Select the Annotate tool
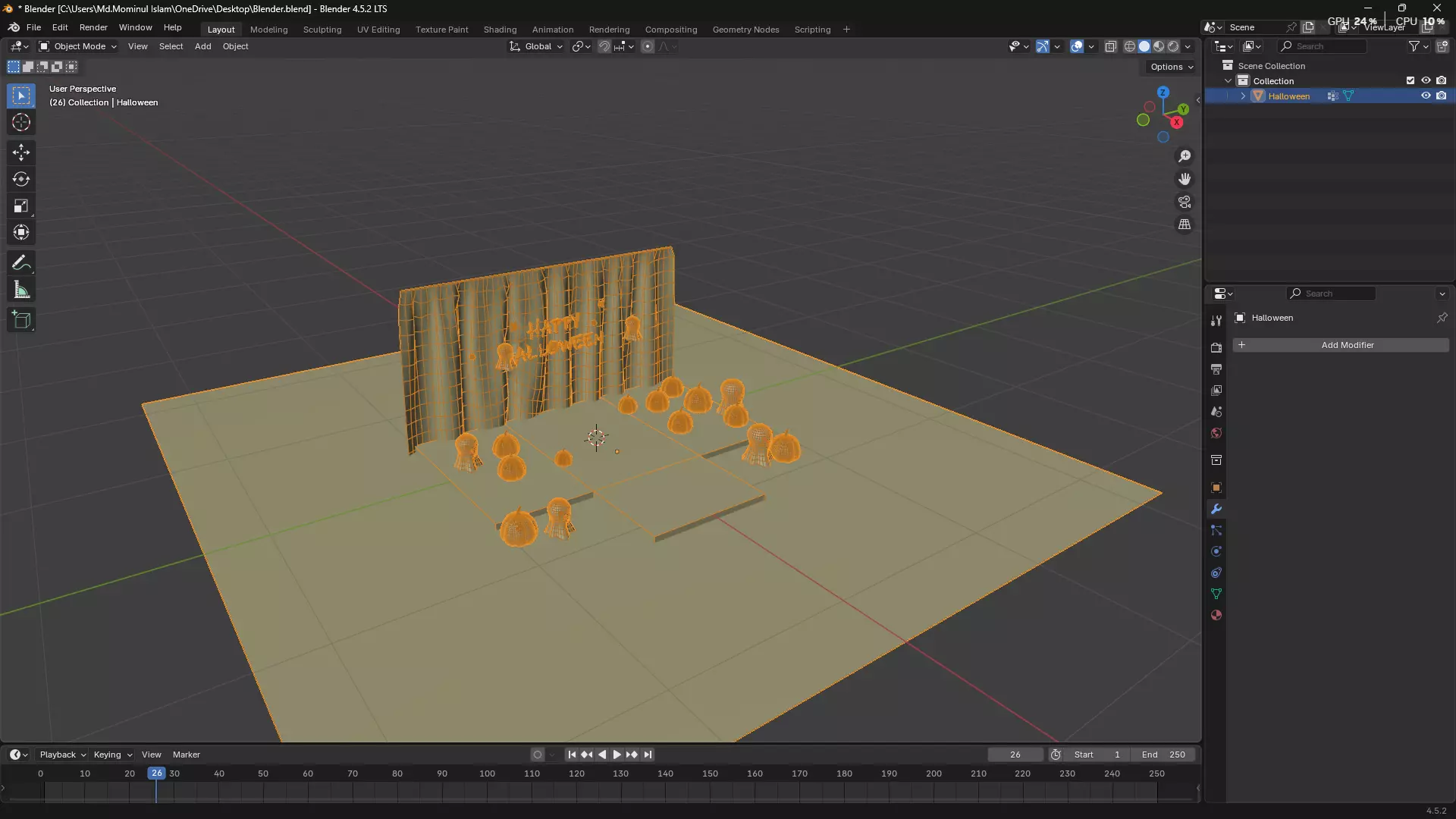1456x819 pixels. click(x=21, y=263)
